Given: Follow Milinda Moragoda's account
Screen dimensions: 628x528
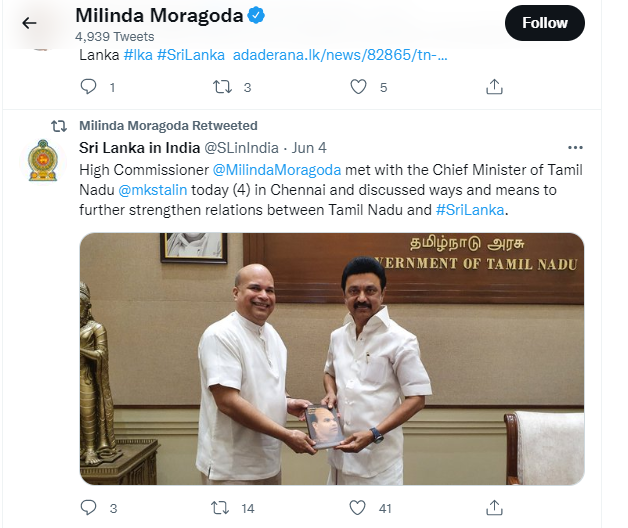Looking at the screenshot, I should click(545, 23).
